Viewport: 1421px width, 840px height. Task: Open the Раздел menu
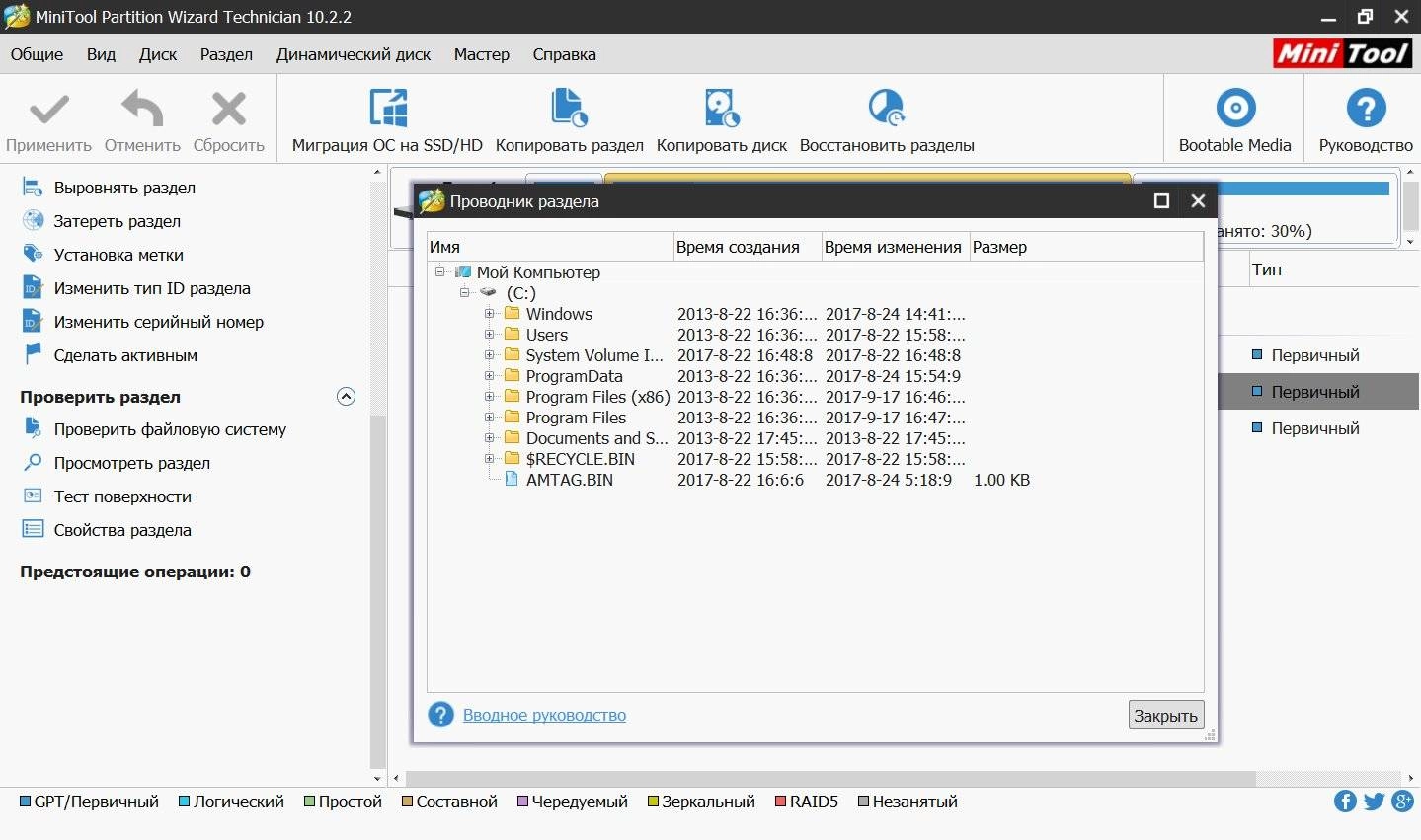pos(226,54)
